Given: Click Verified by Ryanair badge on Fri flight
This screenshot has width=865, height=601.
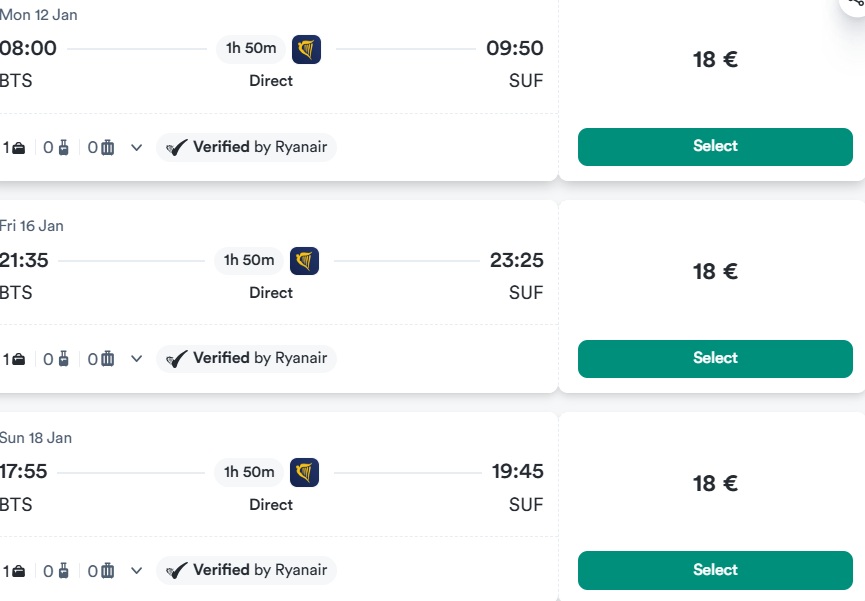Looking at the screenshot, I should [x=247, y=359].
